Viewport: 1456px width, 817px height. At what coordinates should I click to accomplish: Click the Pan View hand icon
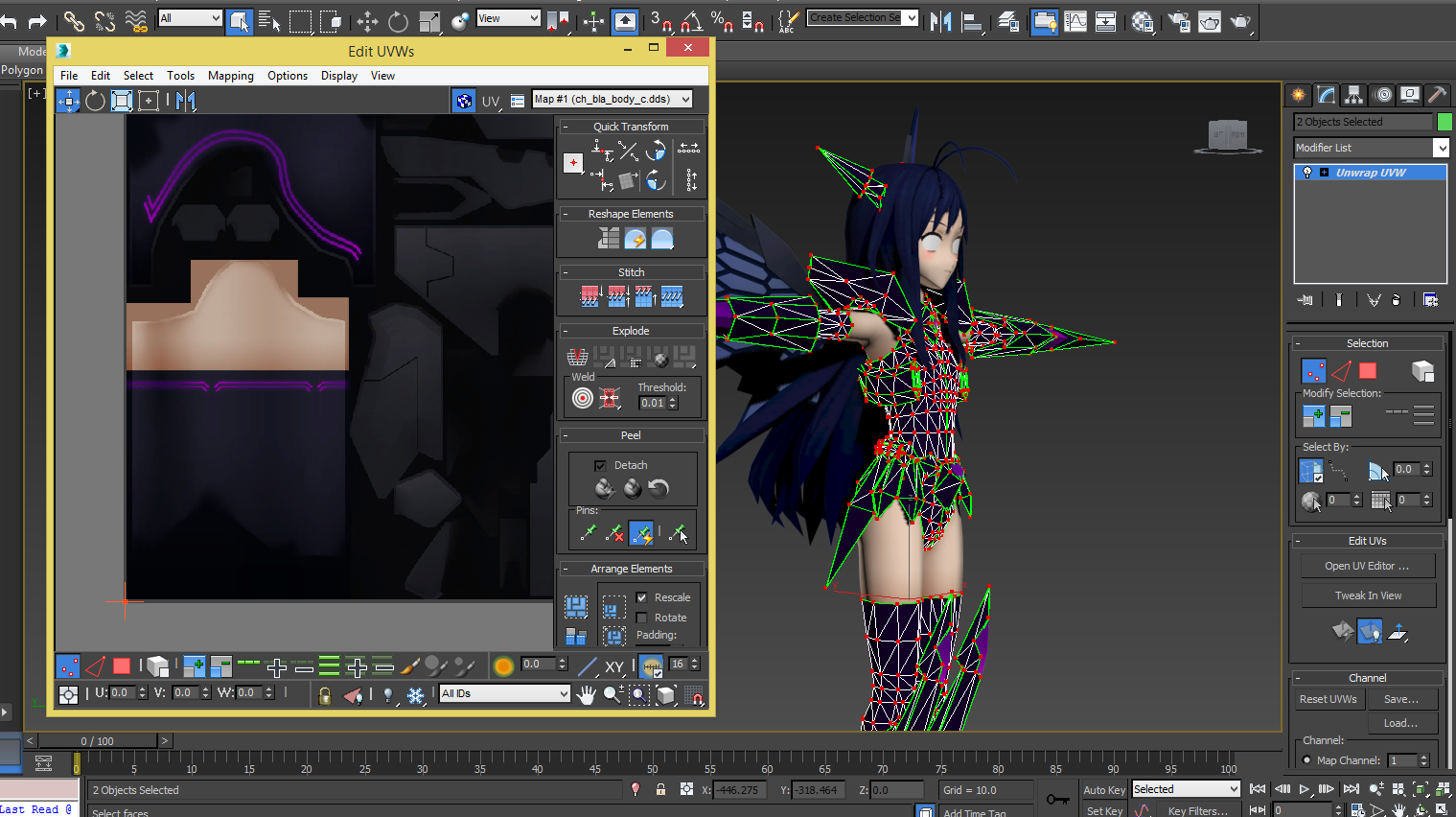tap(586, 694)
